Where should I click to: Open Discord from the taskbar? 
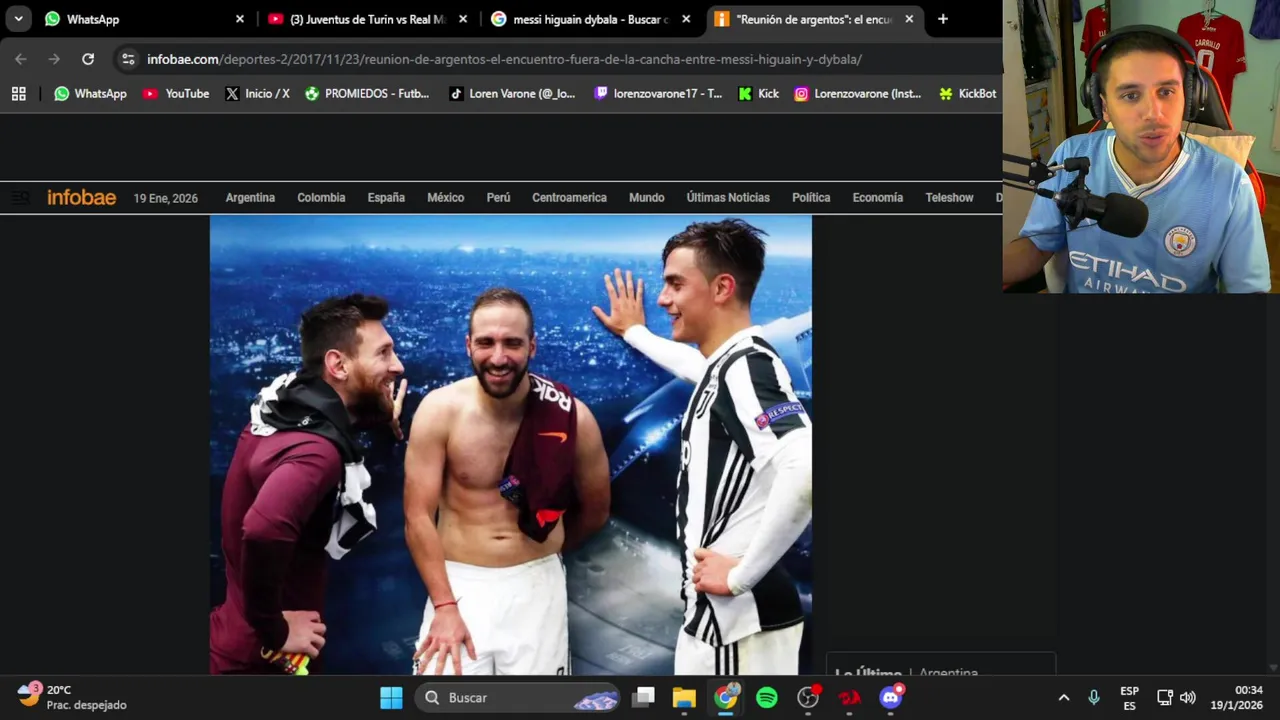click(890, 697)
